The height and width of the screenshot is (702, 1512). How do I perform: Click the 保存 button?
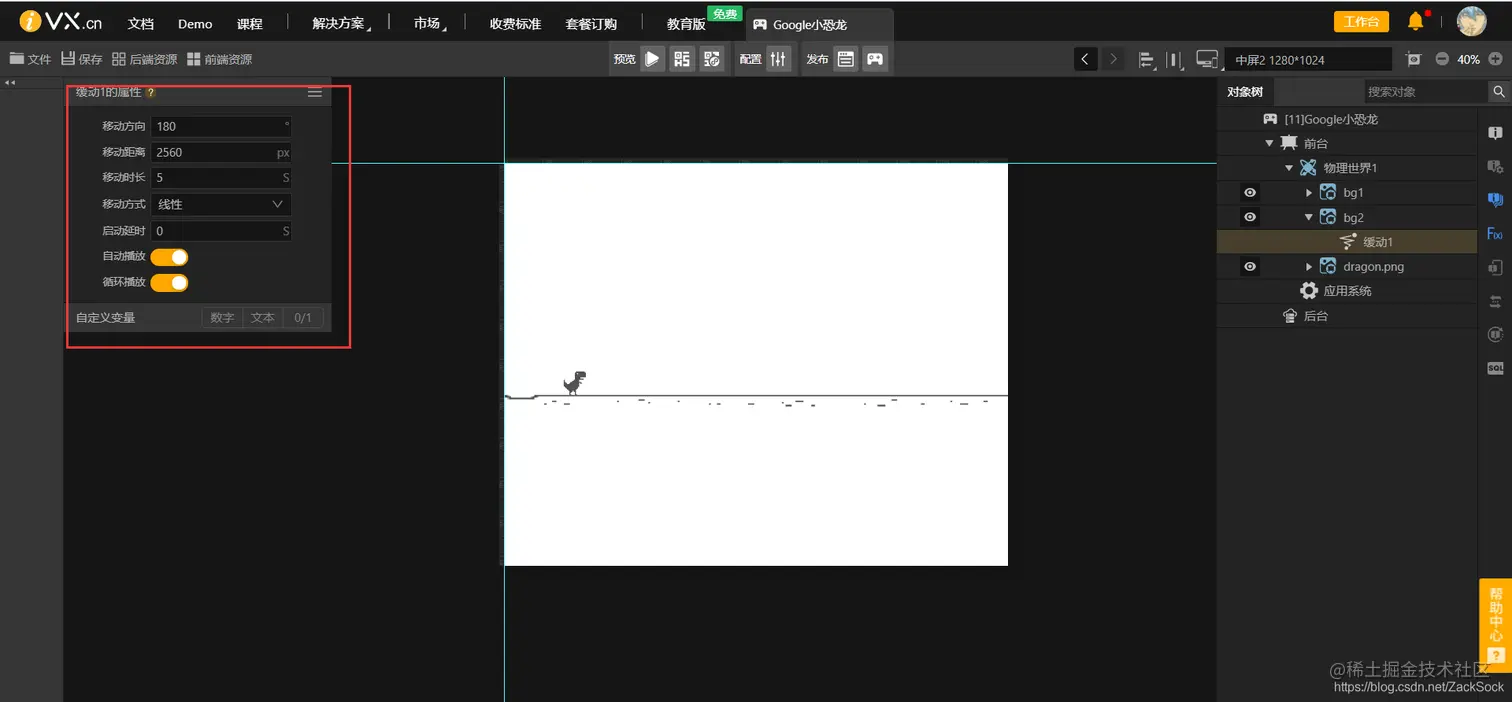point(82,59)
